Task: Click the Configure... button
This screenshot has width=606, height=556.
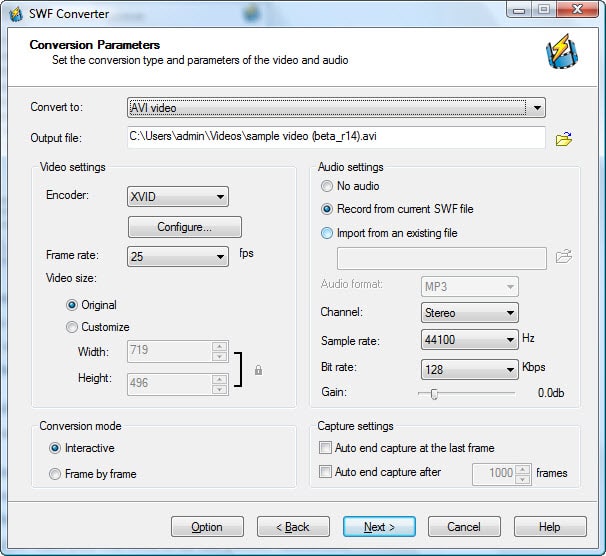Action: click(185, 227)
